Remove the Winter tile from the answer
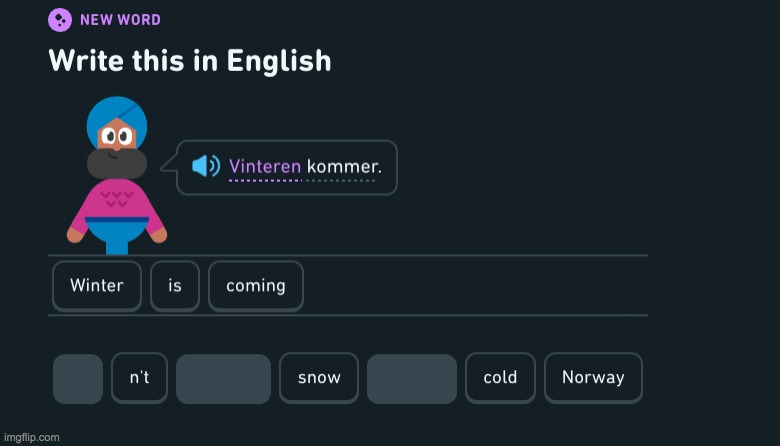Viewport: 780px width, 446px height. pyautogui.click(x=97, y=286)
